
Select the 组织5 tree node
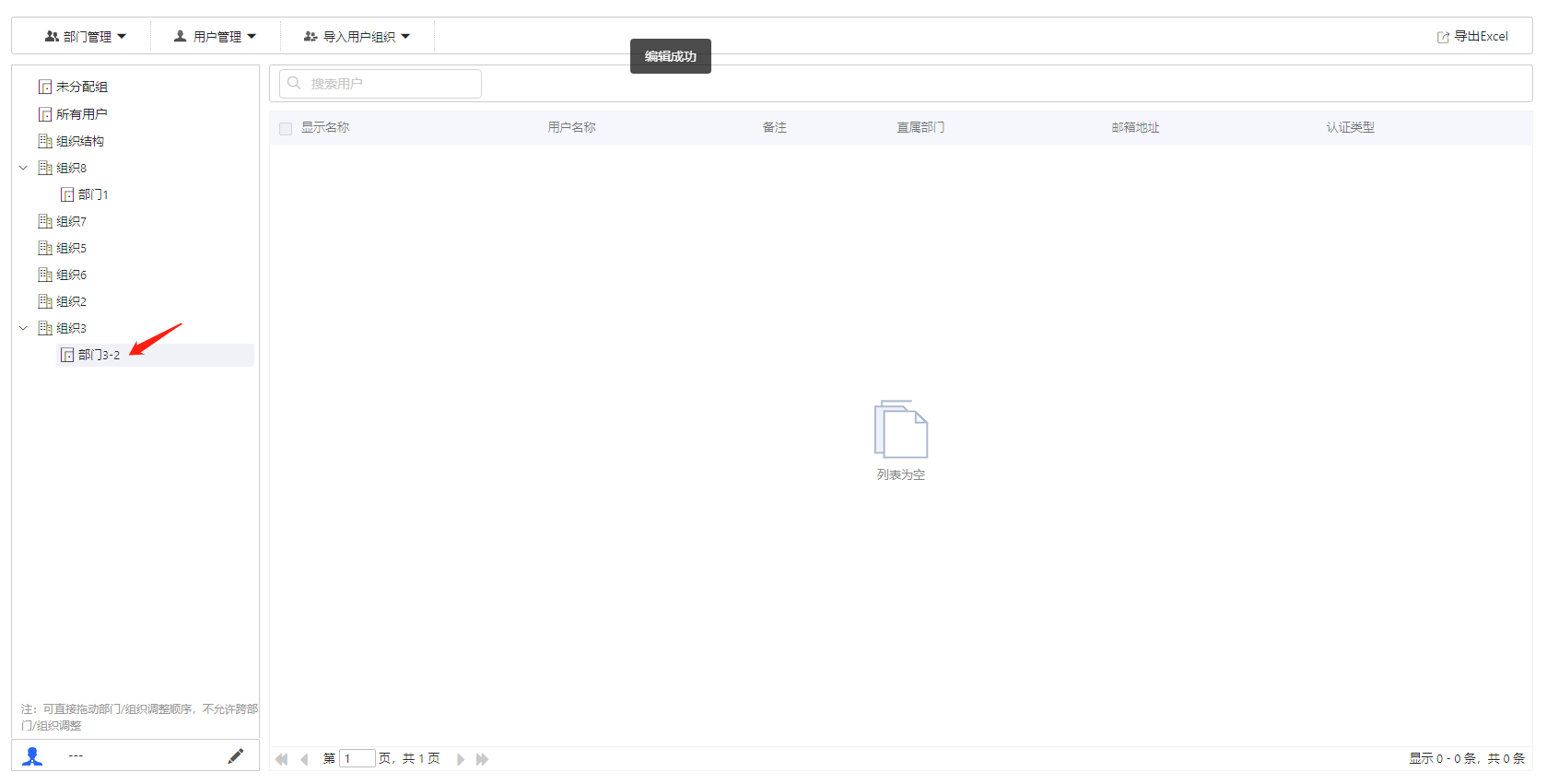[x=71, y=248]
